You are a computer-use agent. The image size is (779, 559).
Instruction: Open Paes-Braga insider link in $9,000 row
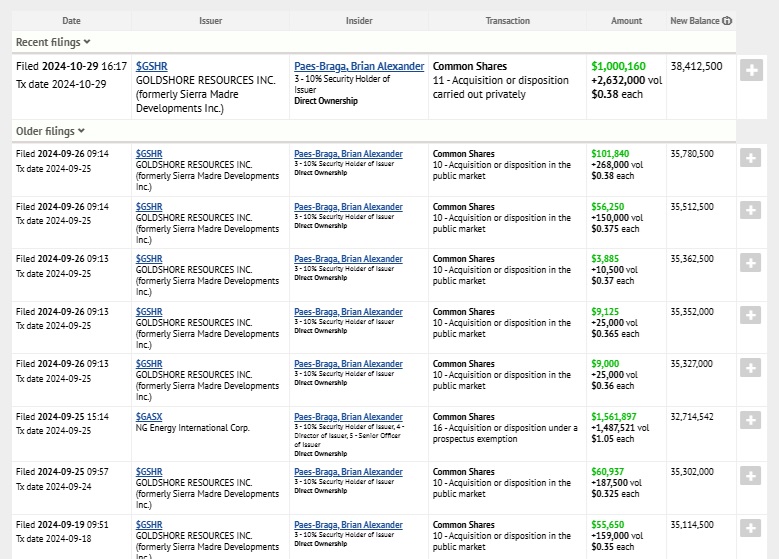click(x=348, y=364)
